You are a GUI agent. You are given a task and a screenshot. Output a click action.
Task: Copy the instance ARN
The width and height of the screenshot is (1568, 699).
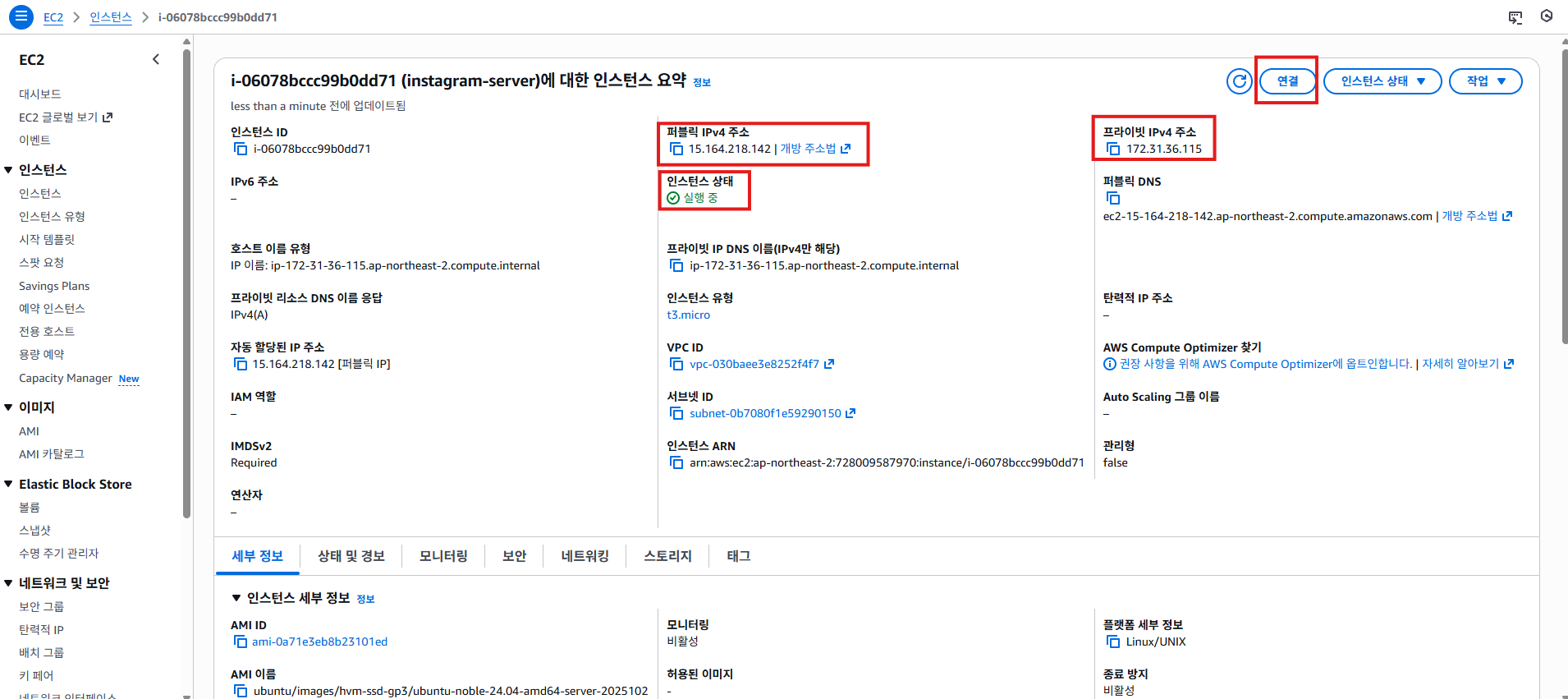coord(676,462)
